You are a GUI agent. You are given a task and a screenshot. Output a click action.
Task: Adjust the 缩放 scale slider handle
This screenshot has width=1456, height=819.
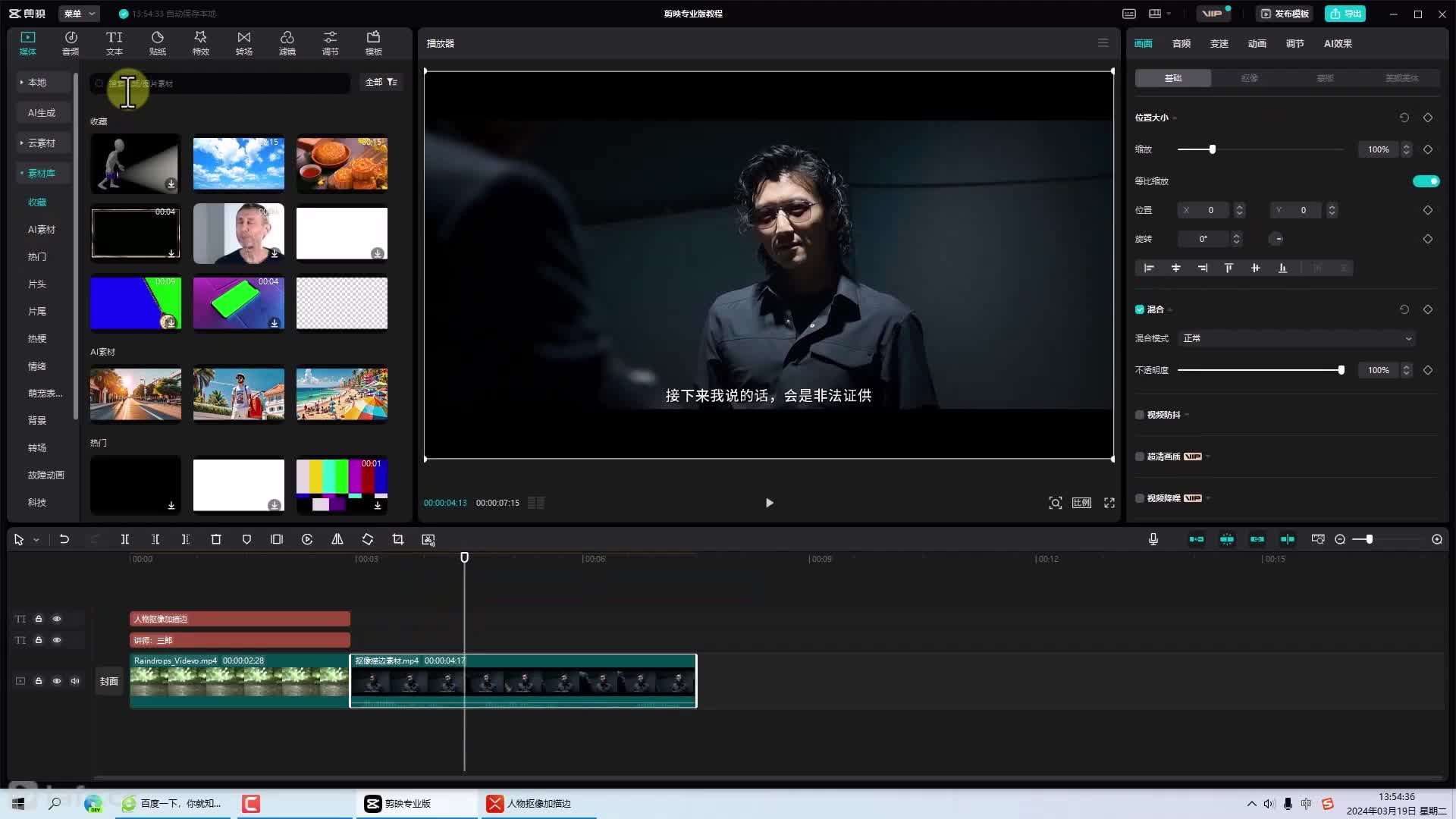point(1213,149)
